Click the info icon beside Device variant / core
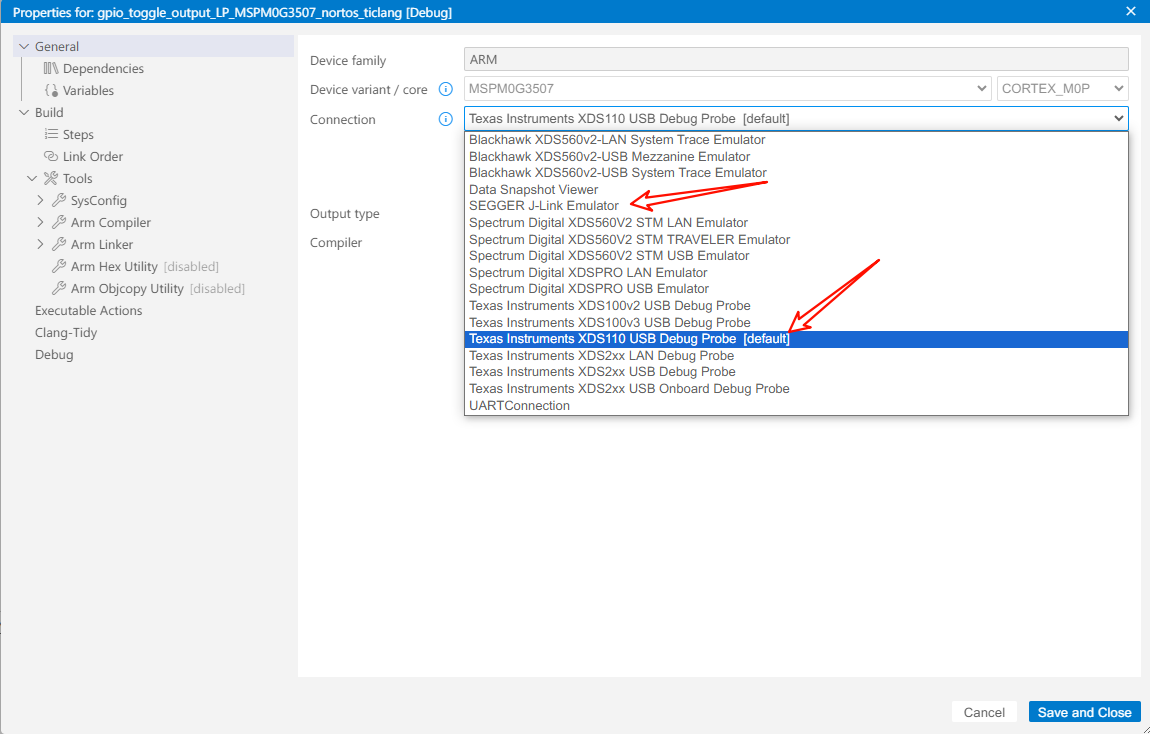This screenshot has height=734, width=1150. pyautogui.click(x=445, y=89)
